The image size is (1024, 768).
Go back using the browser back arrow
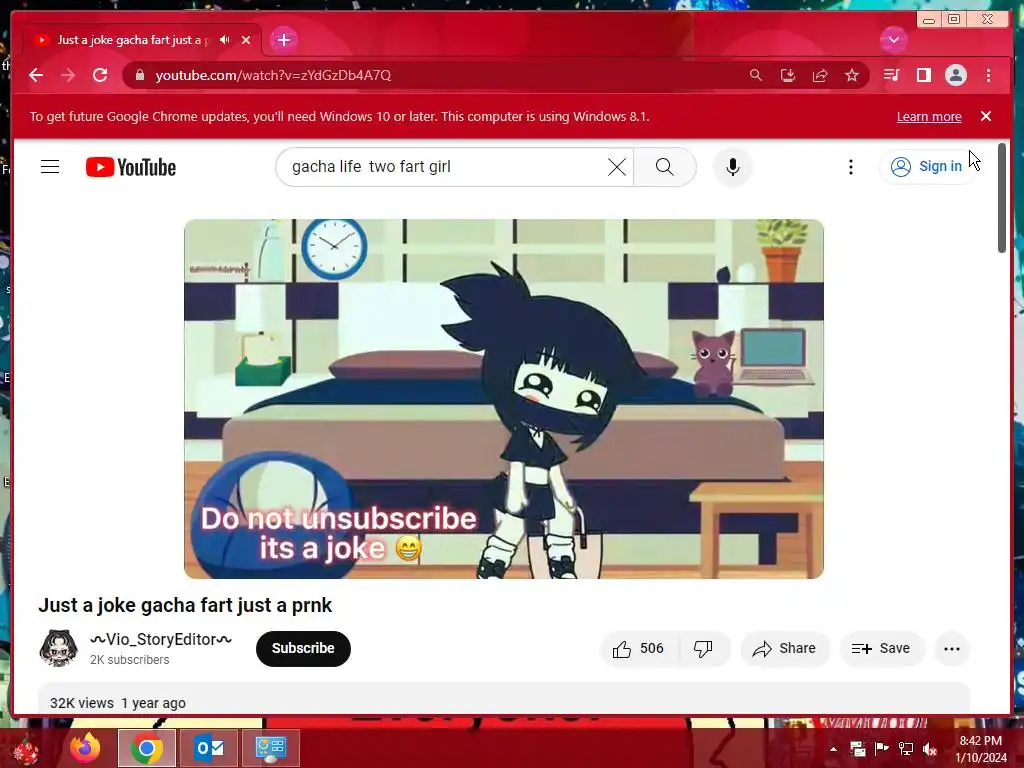click(x=36, y=75)
